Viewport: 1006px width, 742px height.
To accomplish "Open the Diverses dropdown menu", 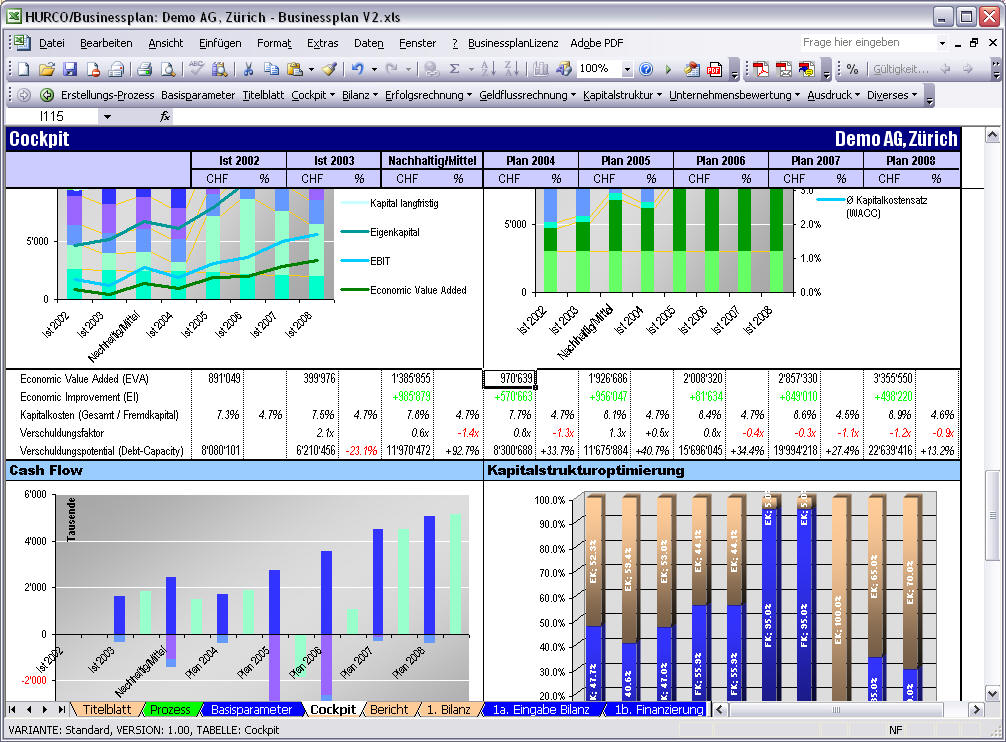I will point(892,96).
